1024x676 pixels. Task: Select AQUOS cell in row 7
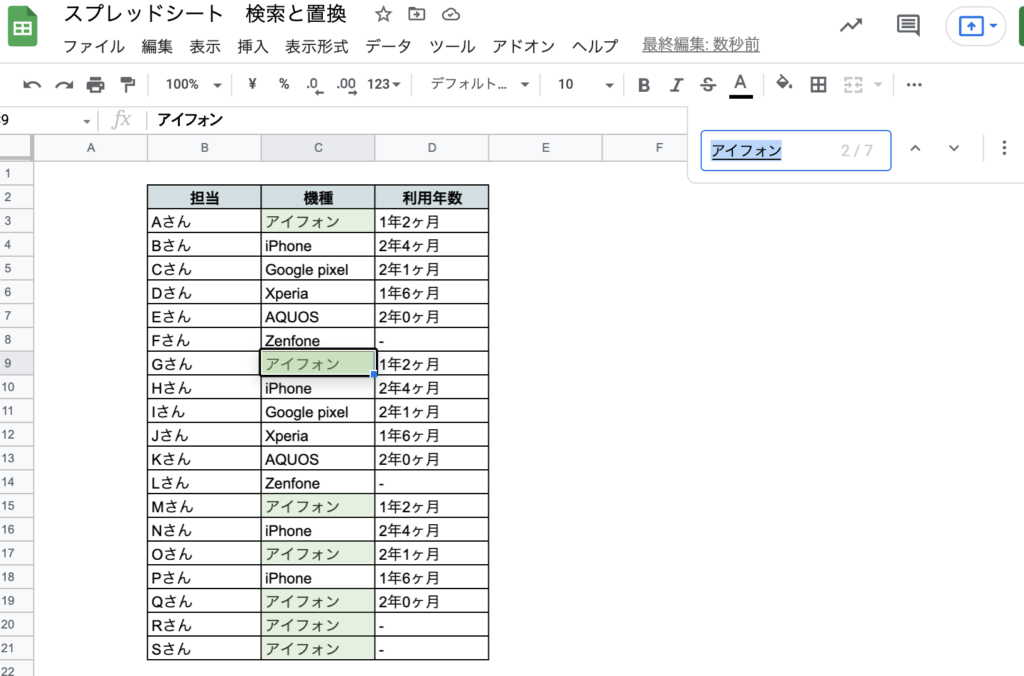pos(318,316)
